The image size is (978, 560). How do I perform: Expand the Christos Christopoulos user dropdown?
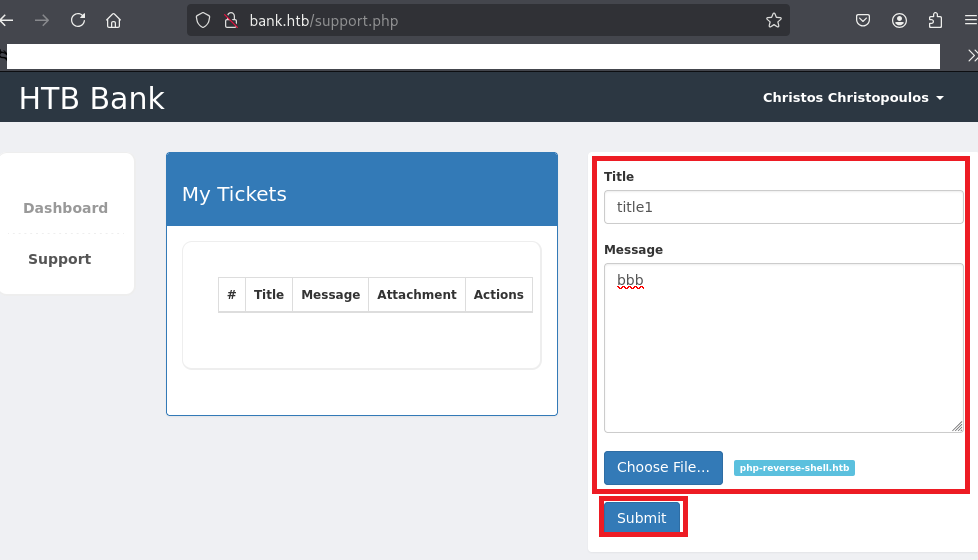pos(852,98)
